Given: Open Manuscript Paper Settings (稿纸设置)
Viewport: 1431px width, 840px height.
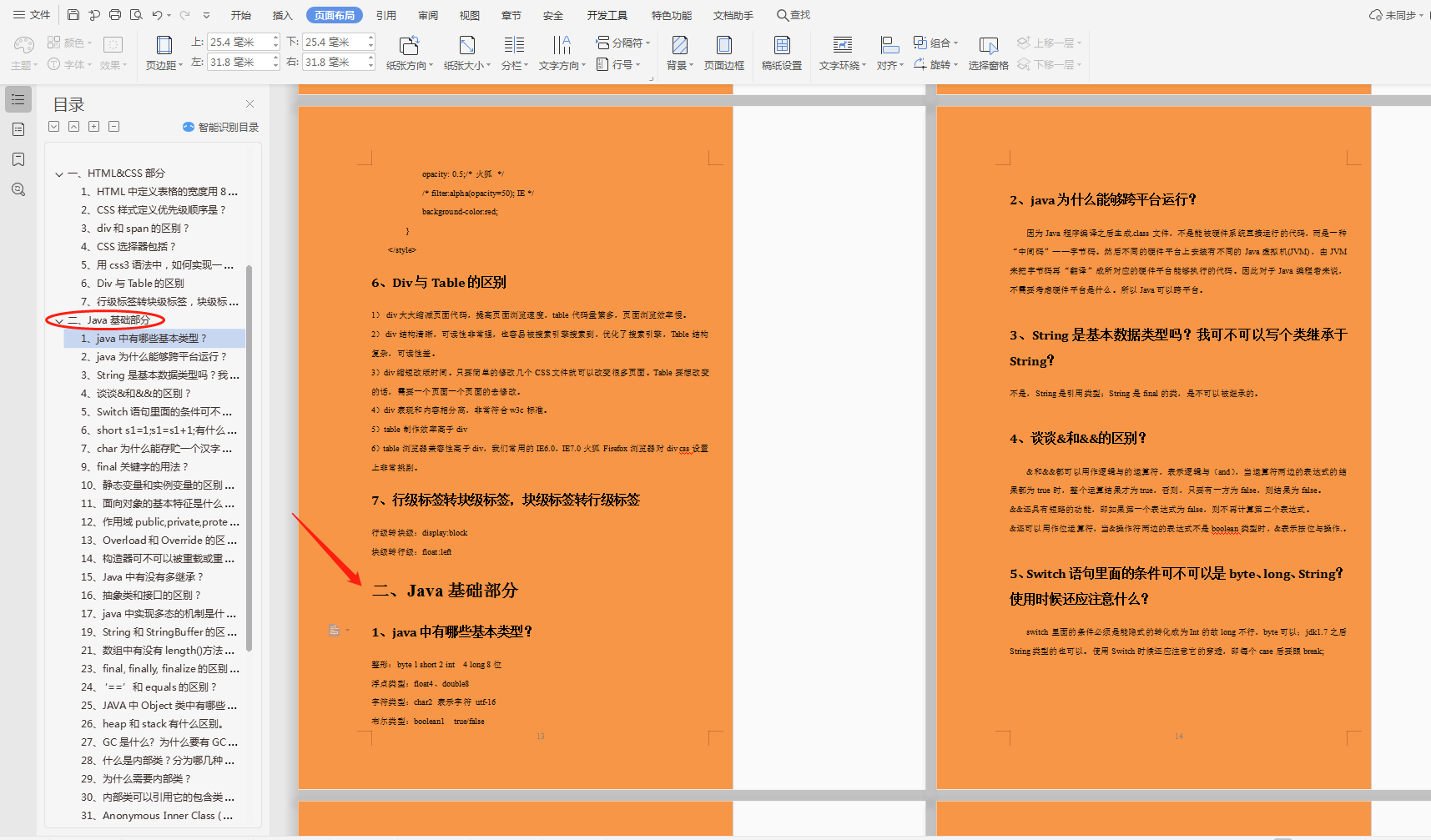Looking at the screenshot, I should click(782, 53).
